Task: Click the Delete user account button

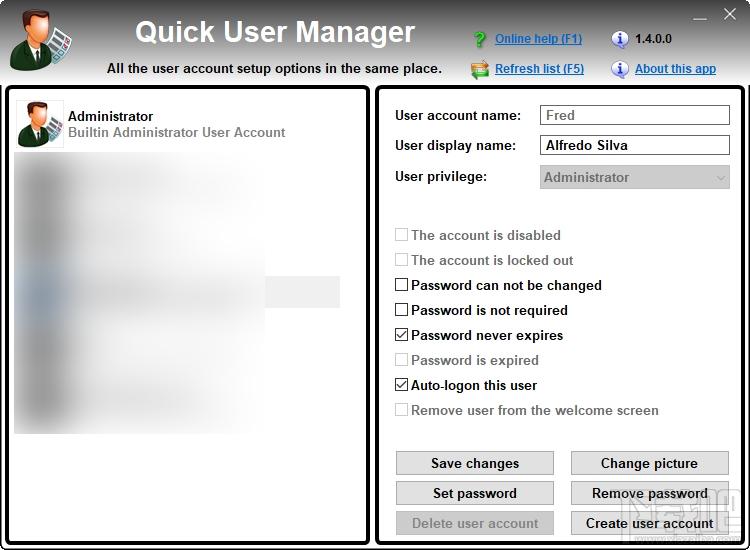Action: tap(474, 523)
